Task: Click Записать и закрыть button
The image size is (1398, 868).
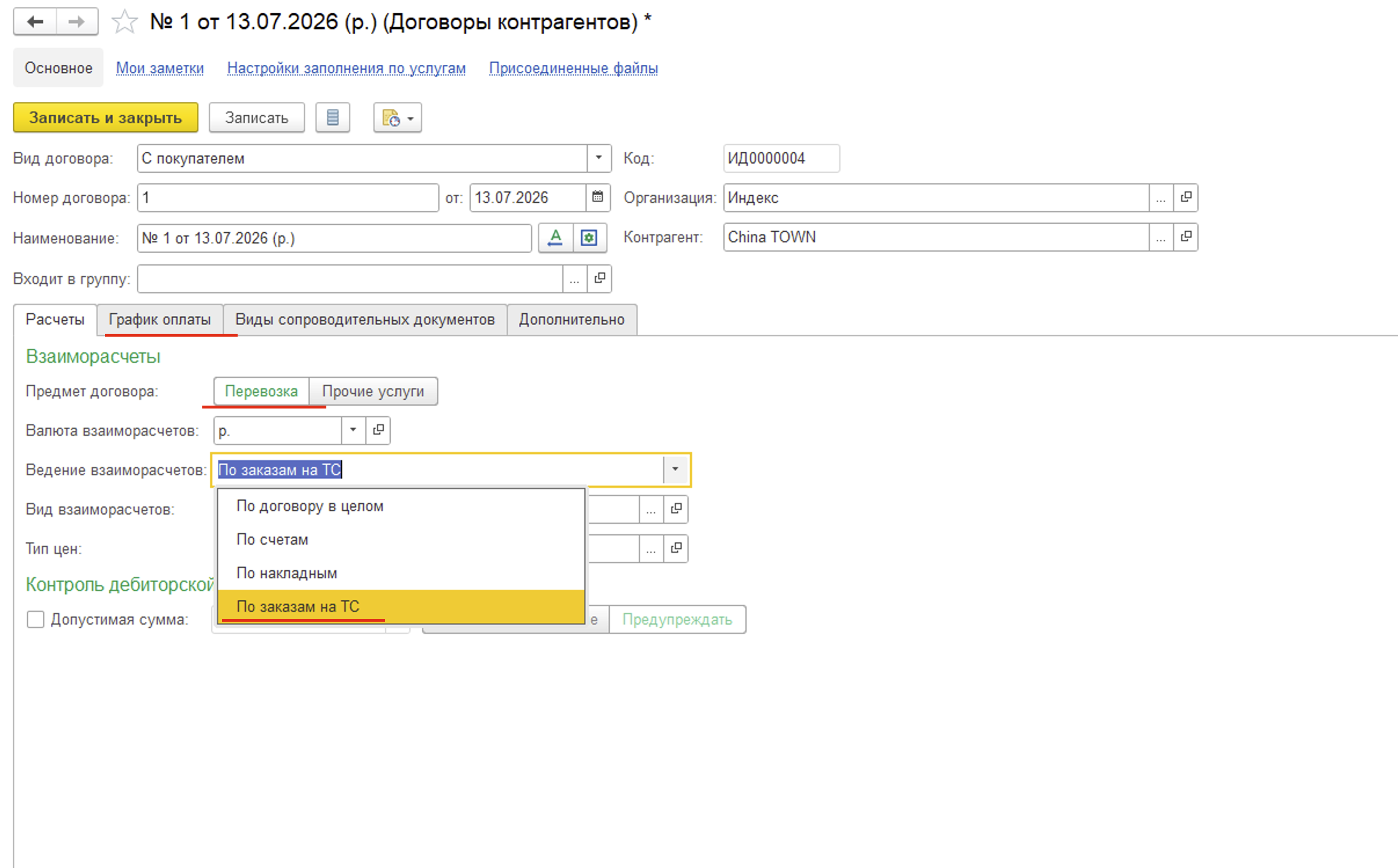Action: coord(105,118)
